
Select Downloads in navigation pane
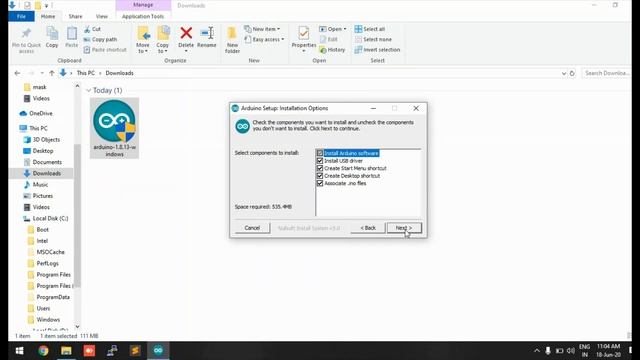47,173
